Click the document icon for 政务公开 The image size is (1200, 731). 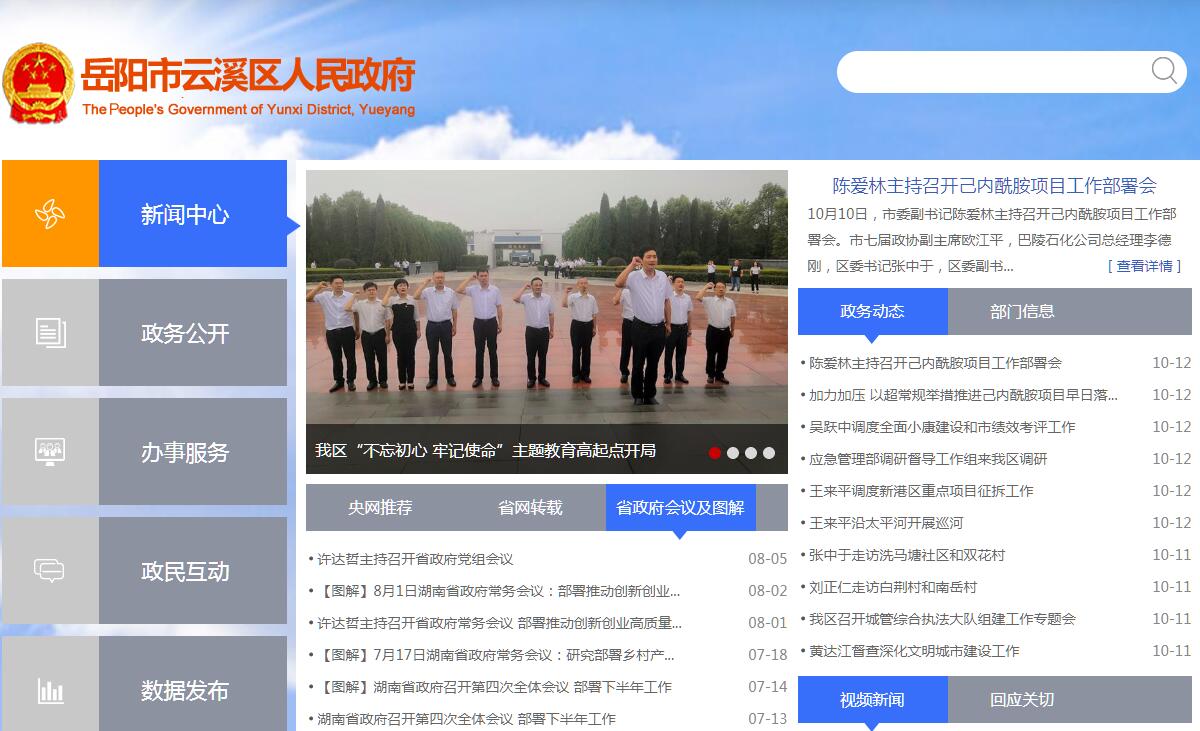pyautogui.click(x=50, y=333)
